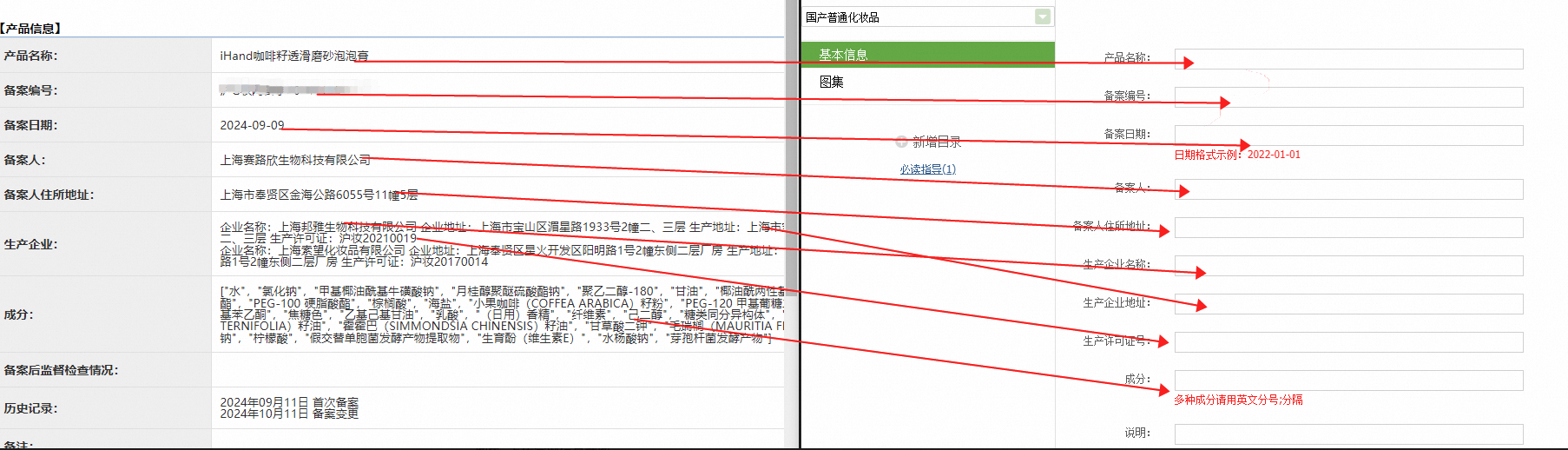
Task: Click the 生产企业名称 input field
Action: (1348, 265)
